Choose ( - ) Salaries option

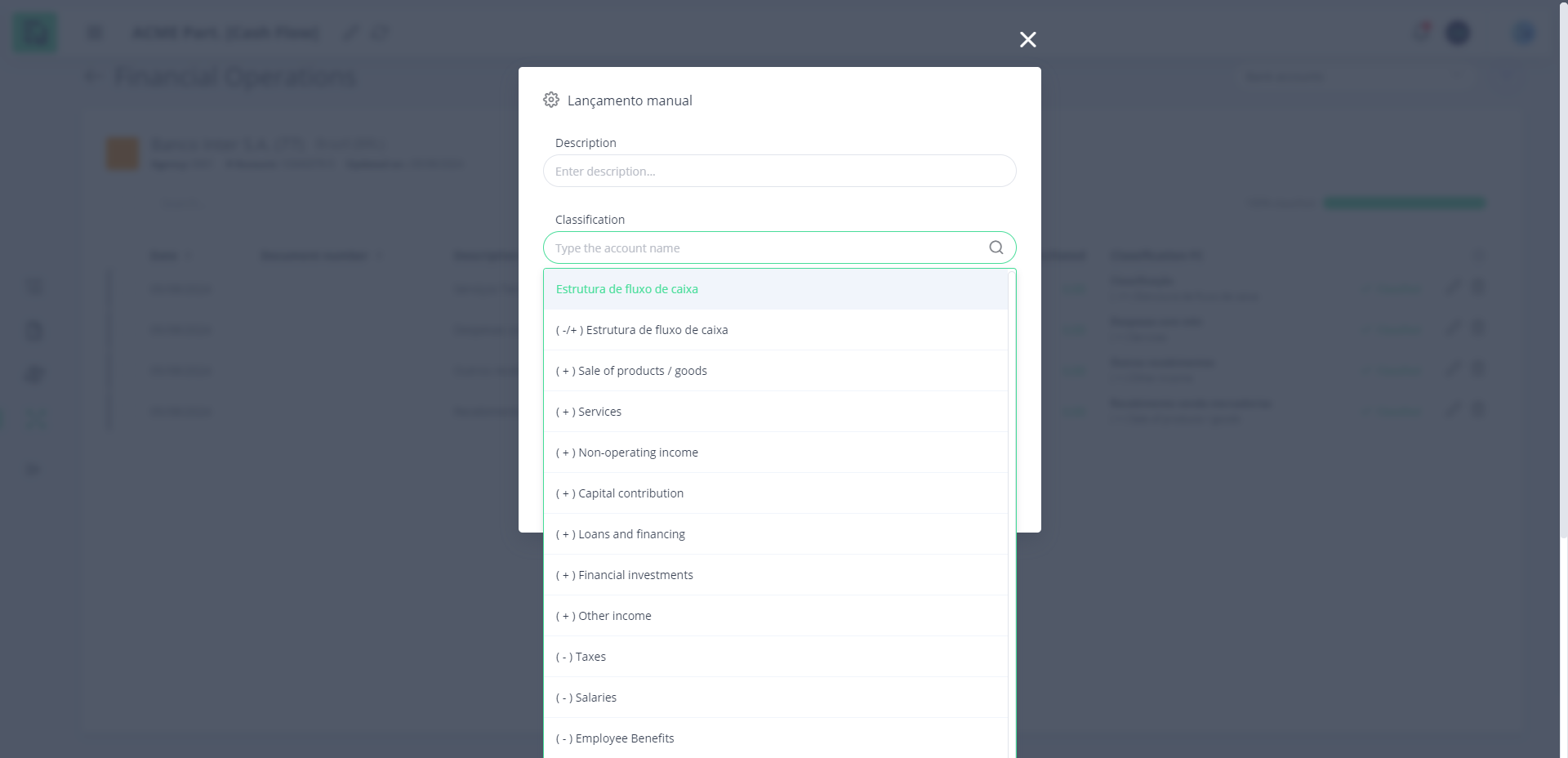pyautogui.click(x=776, y=698)
